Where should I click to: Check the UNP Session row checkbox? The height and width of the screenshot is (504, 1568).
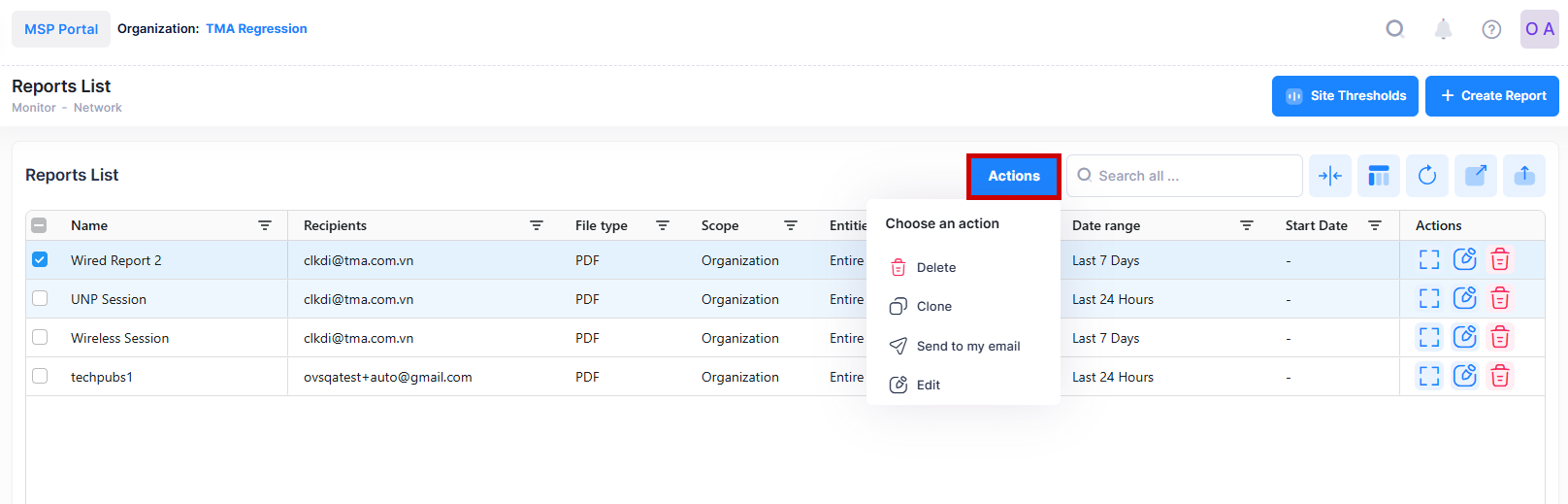40,299
